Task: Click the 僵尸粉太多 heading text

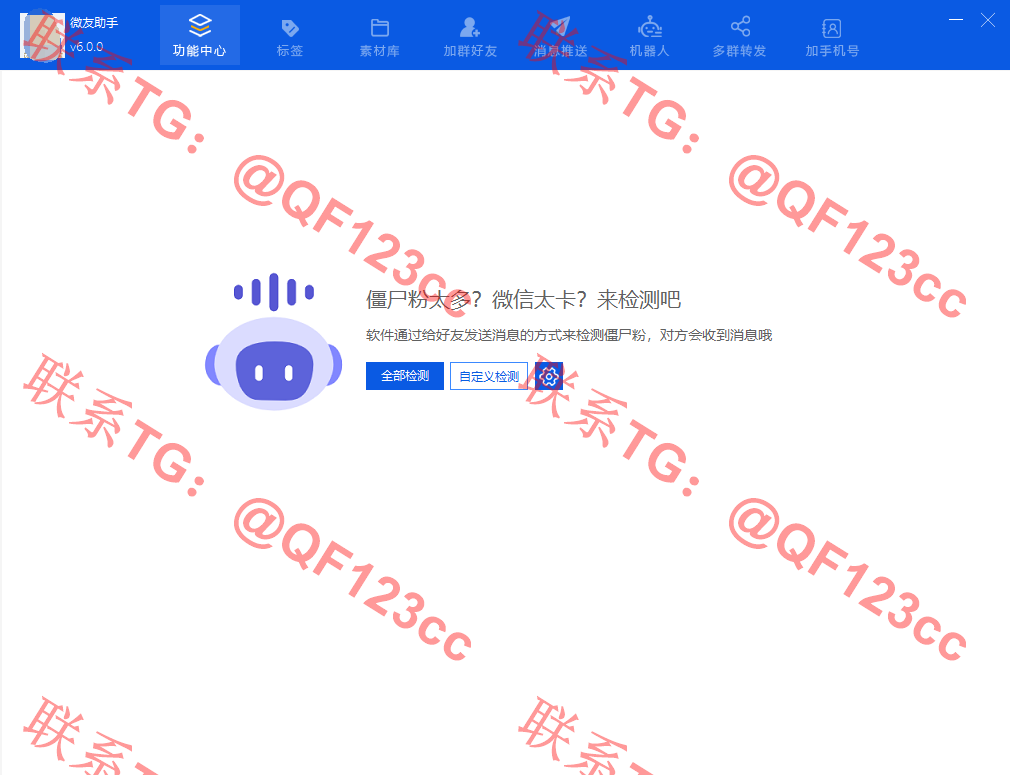Action: click(523, 300)
